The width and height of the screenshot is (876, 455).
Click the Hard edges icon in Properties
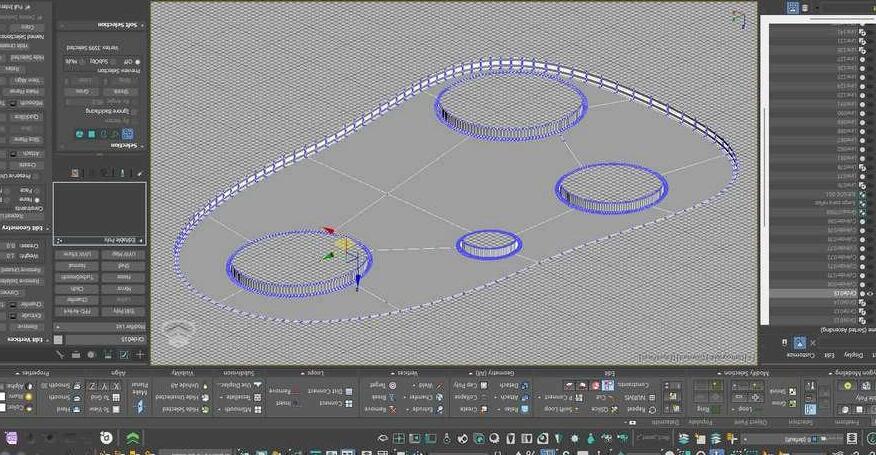77,409
